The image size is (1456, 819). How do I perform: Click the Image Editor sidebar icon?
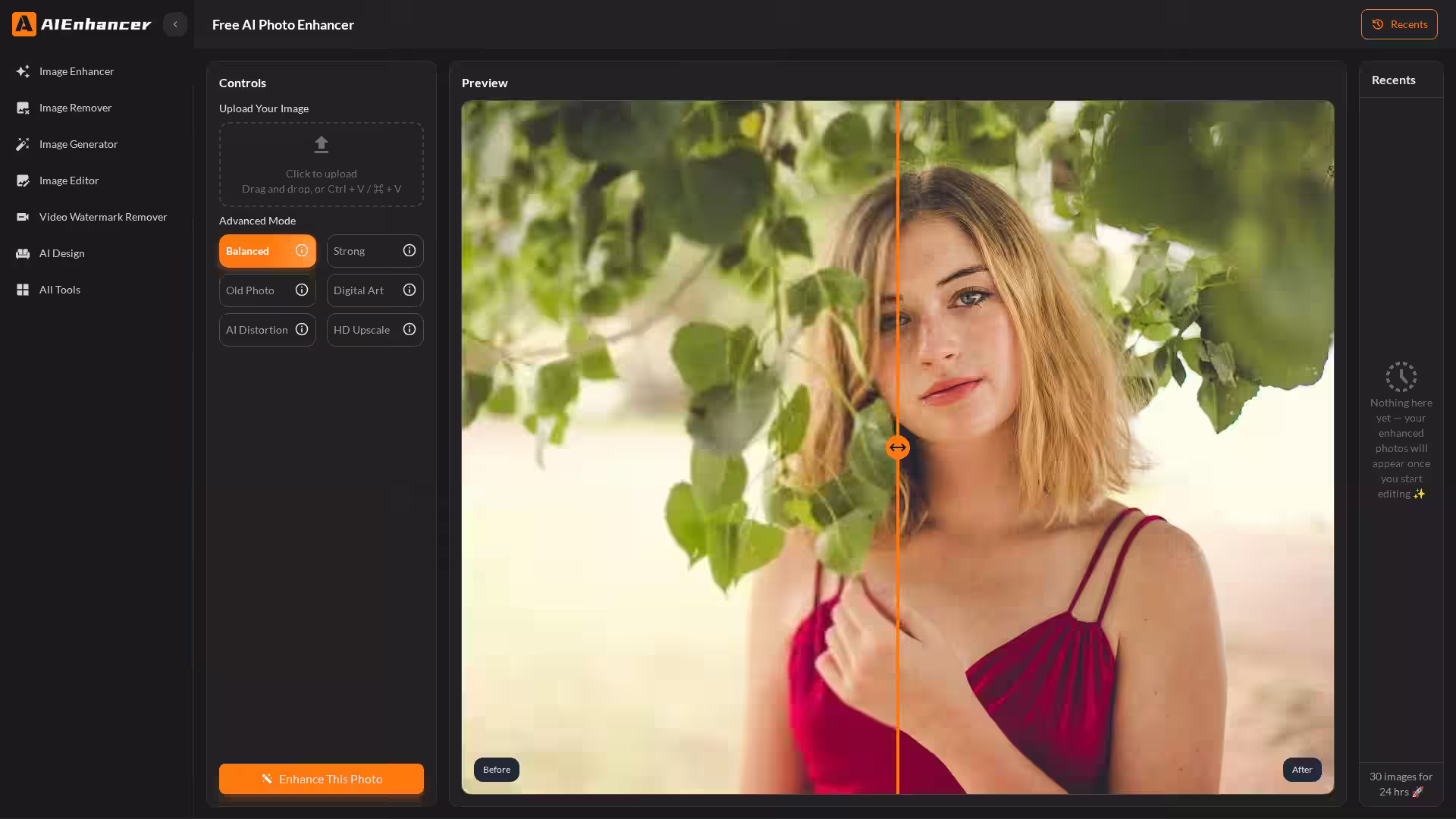(x=23, y=180)
